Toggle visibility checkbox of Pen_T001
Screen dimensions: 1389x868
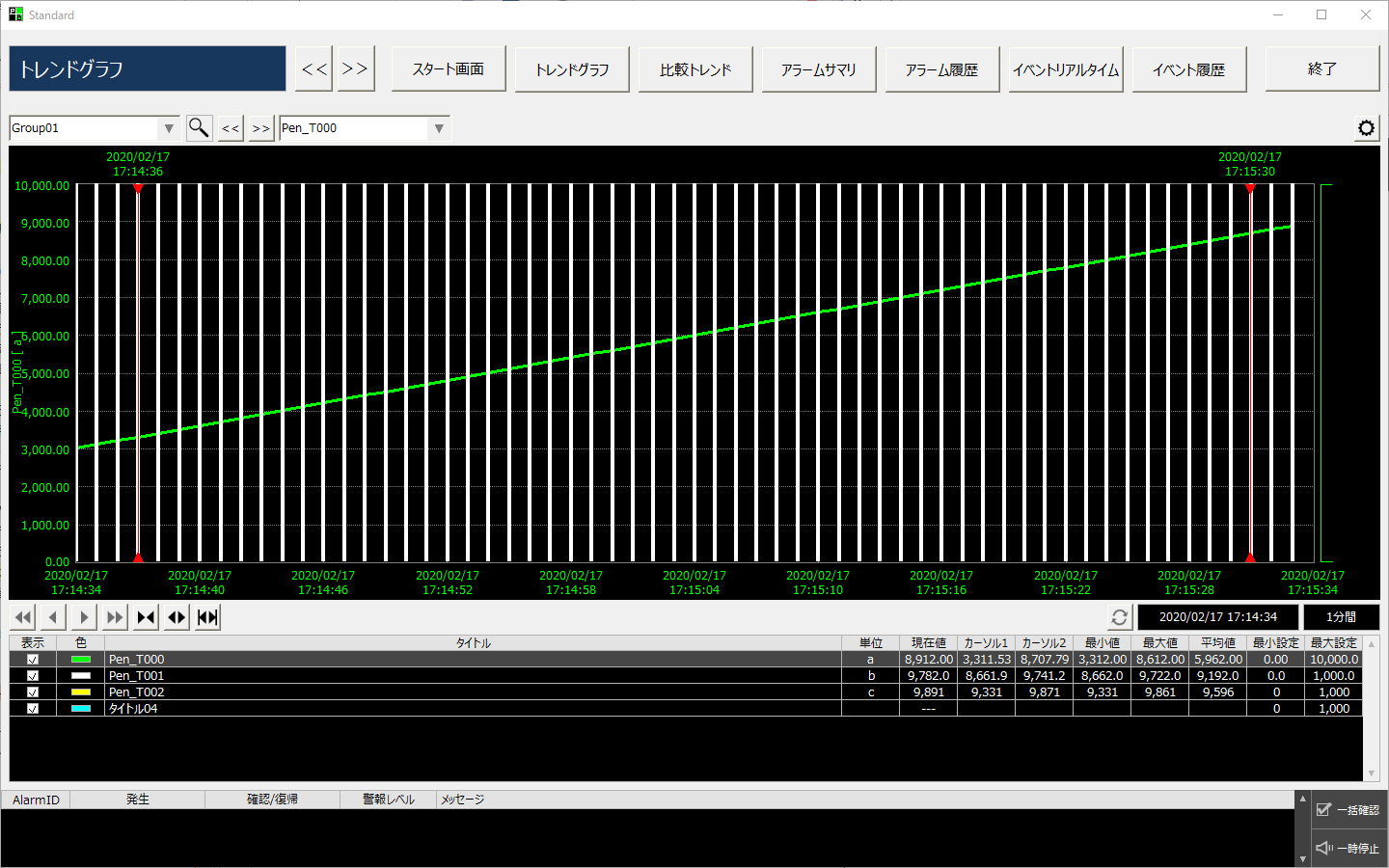tap(33, 676)
